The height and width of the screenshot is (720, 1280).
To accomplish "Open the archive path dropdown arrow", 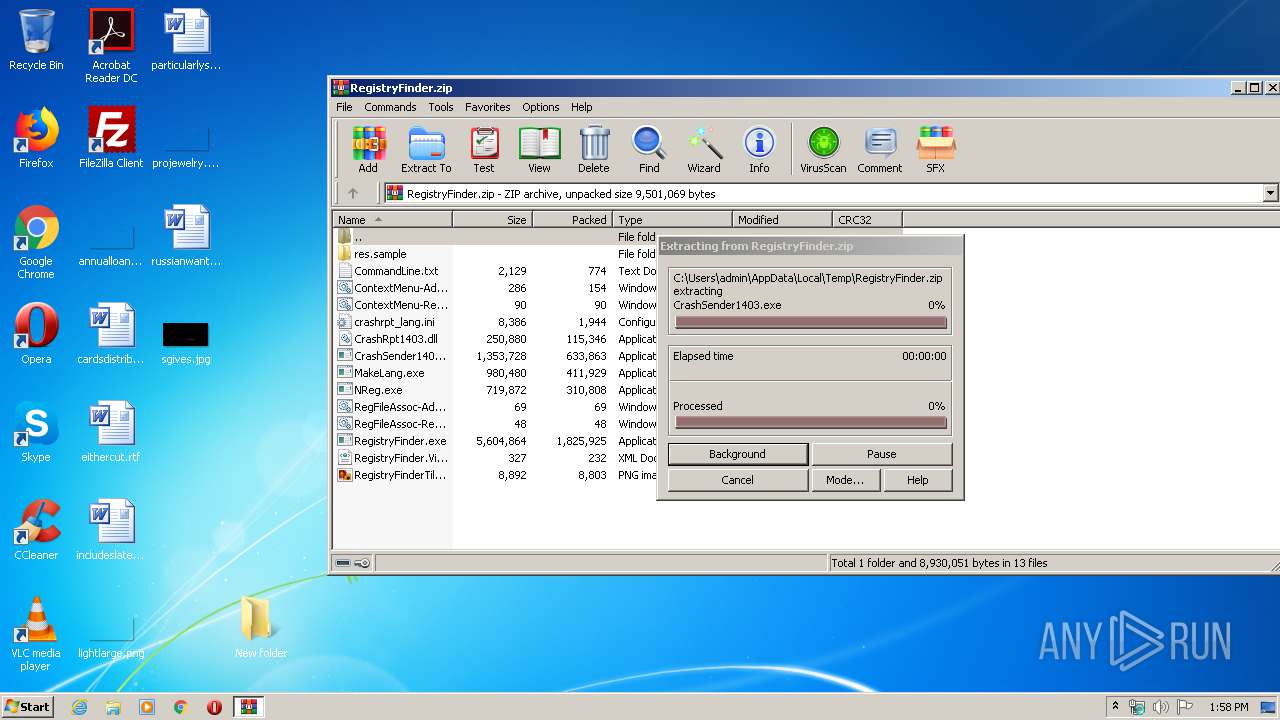I will click(1271, 194).
